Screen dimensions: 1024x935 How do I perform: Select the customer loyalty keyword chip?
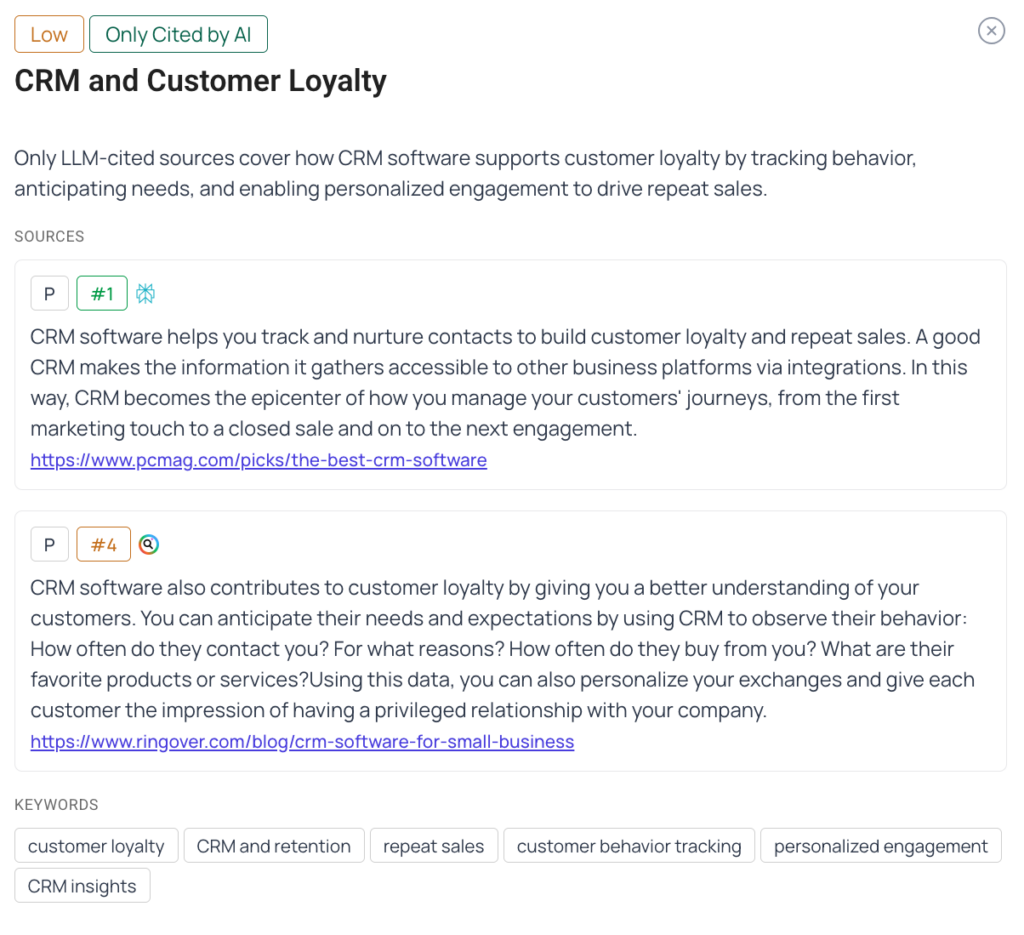click(x=96, y=846)
